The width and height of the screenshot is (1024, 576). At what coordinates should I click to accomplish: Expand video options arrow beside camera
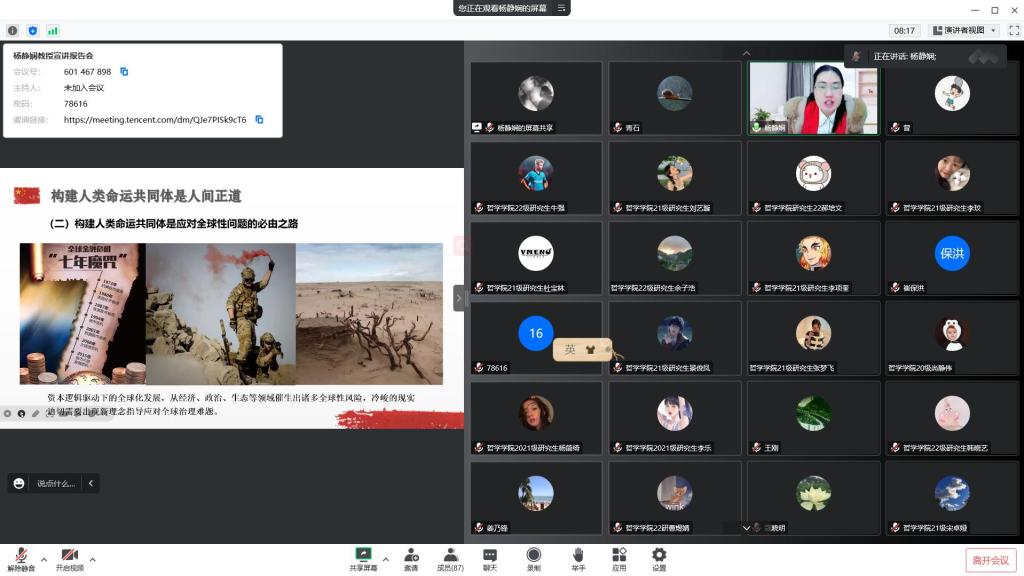(93, 559)
